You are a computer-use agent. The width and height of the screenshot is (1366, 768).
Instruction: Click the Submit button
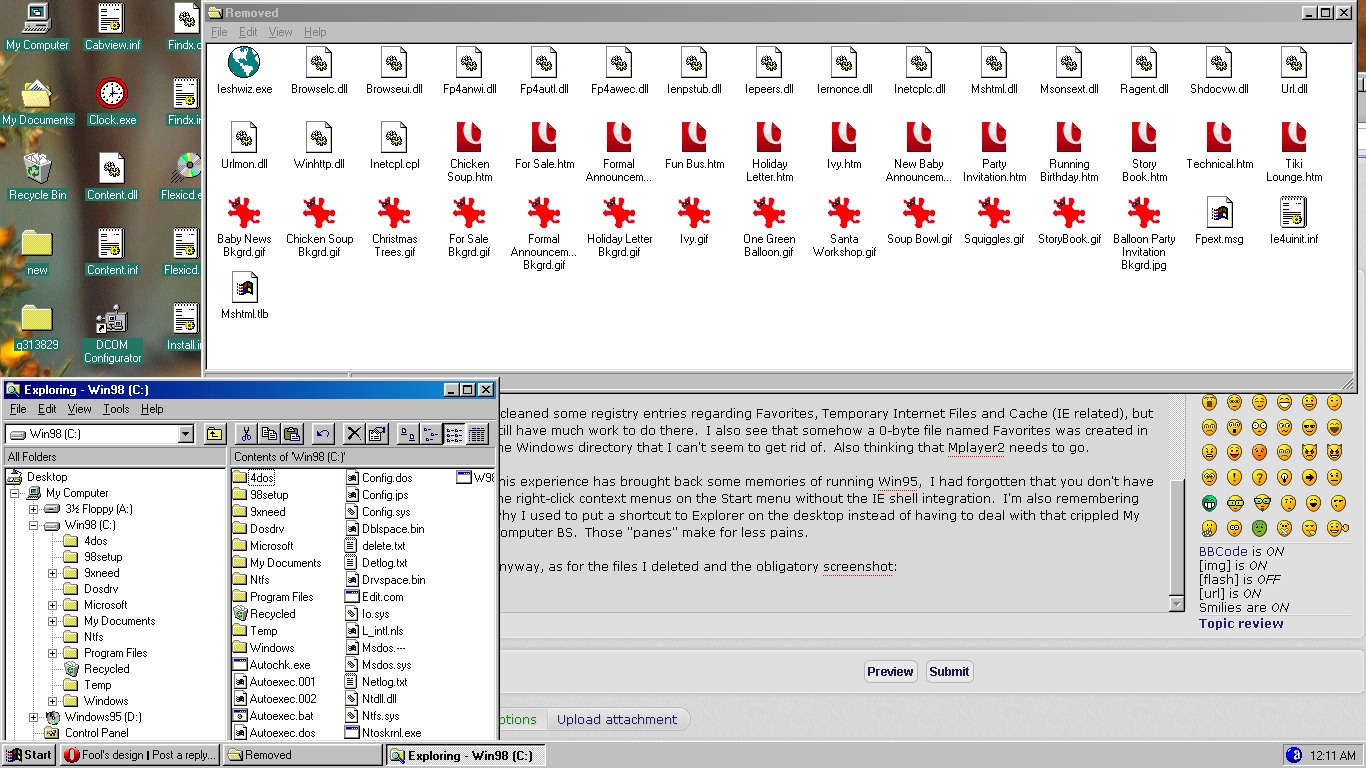point(948,672)
